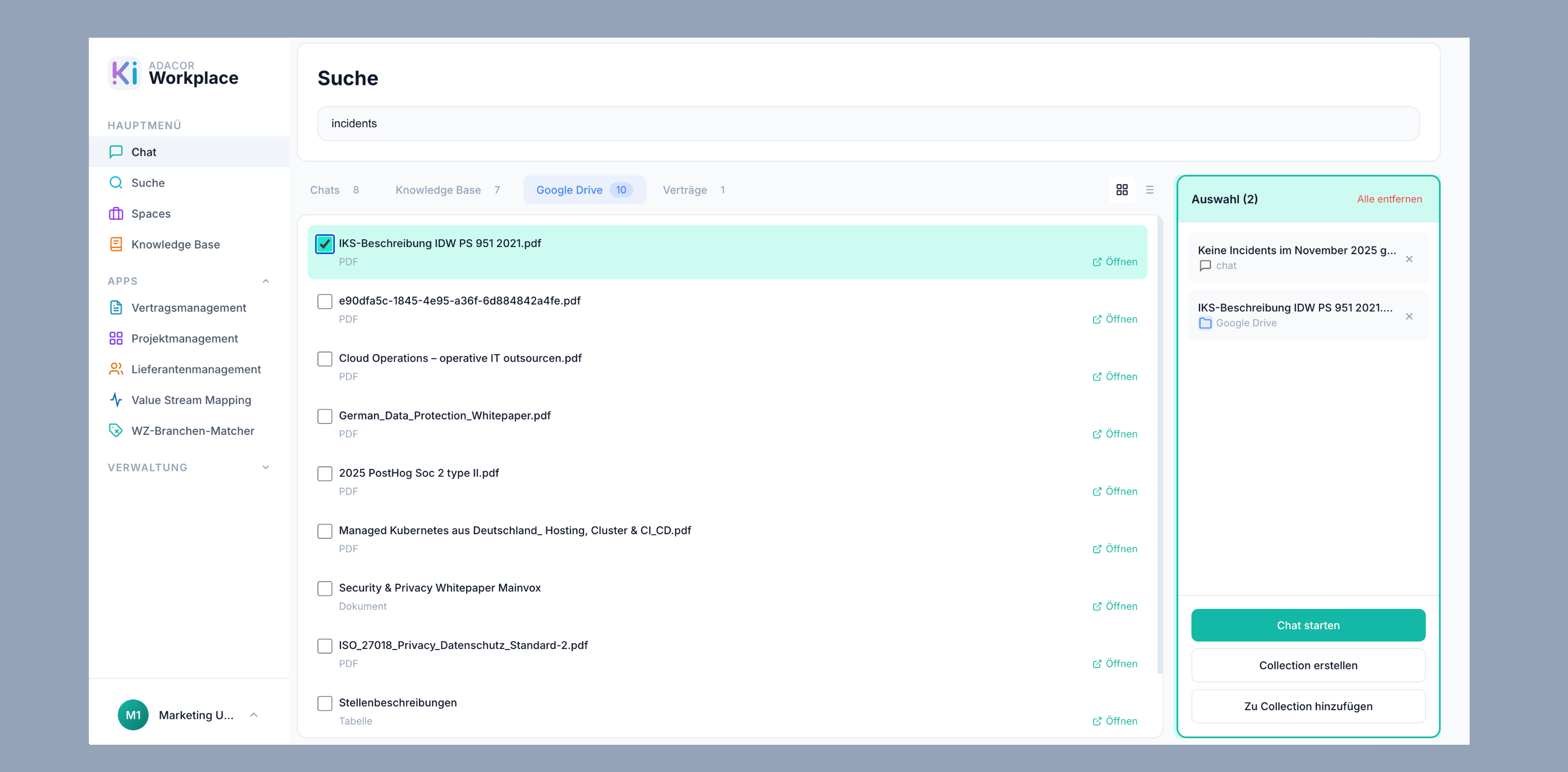1568x772 pixels.
Task: Click open icon for Security & Privacy Whitepaper
Action: (1097, 606)
